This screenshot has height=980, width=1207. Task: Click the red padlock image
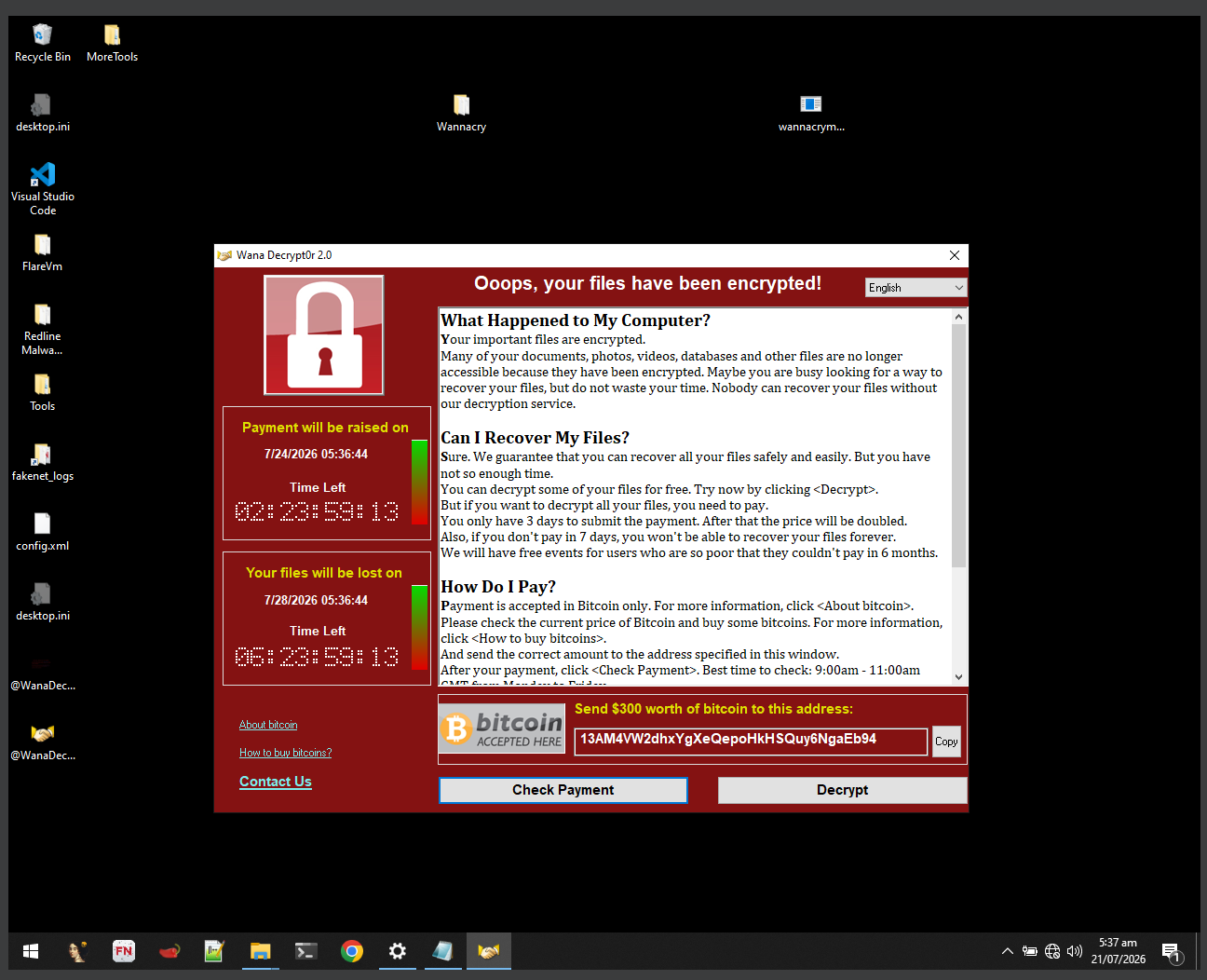point(324,335)
